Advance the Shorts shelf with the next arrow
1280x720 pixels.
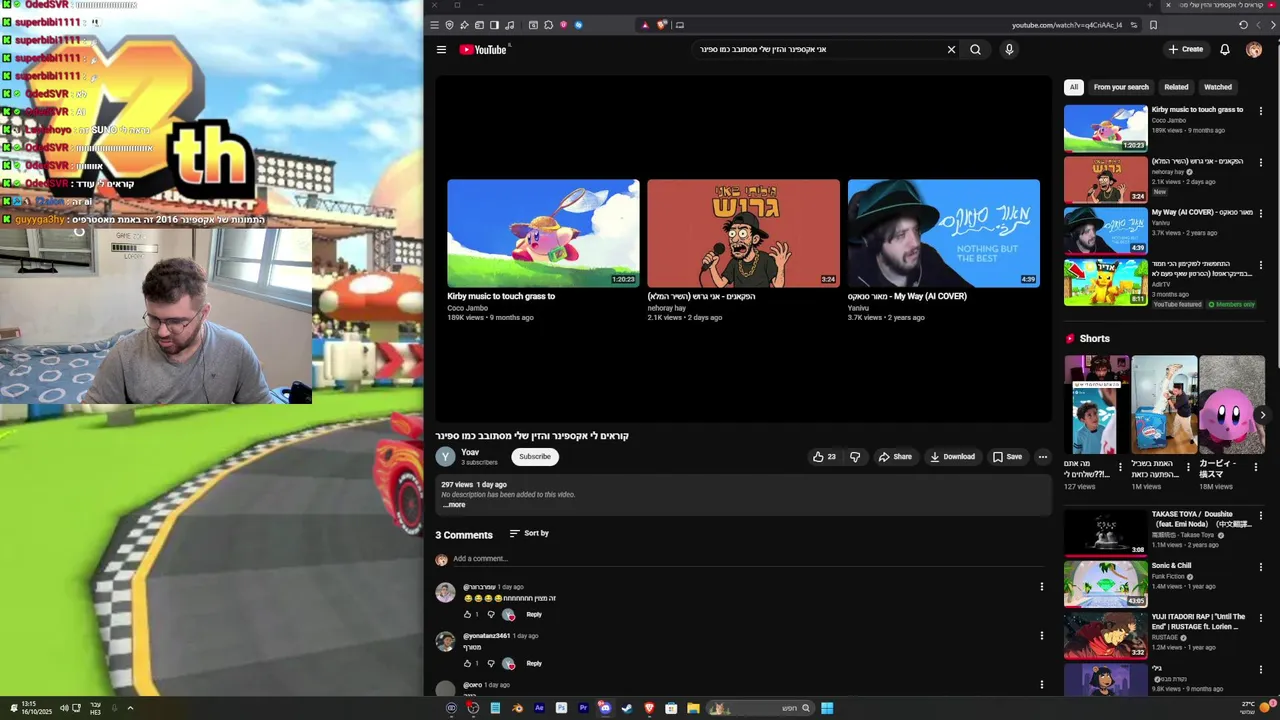coord(1262,414)
